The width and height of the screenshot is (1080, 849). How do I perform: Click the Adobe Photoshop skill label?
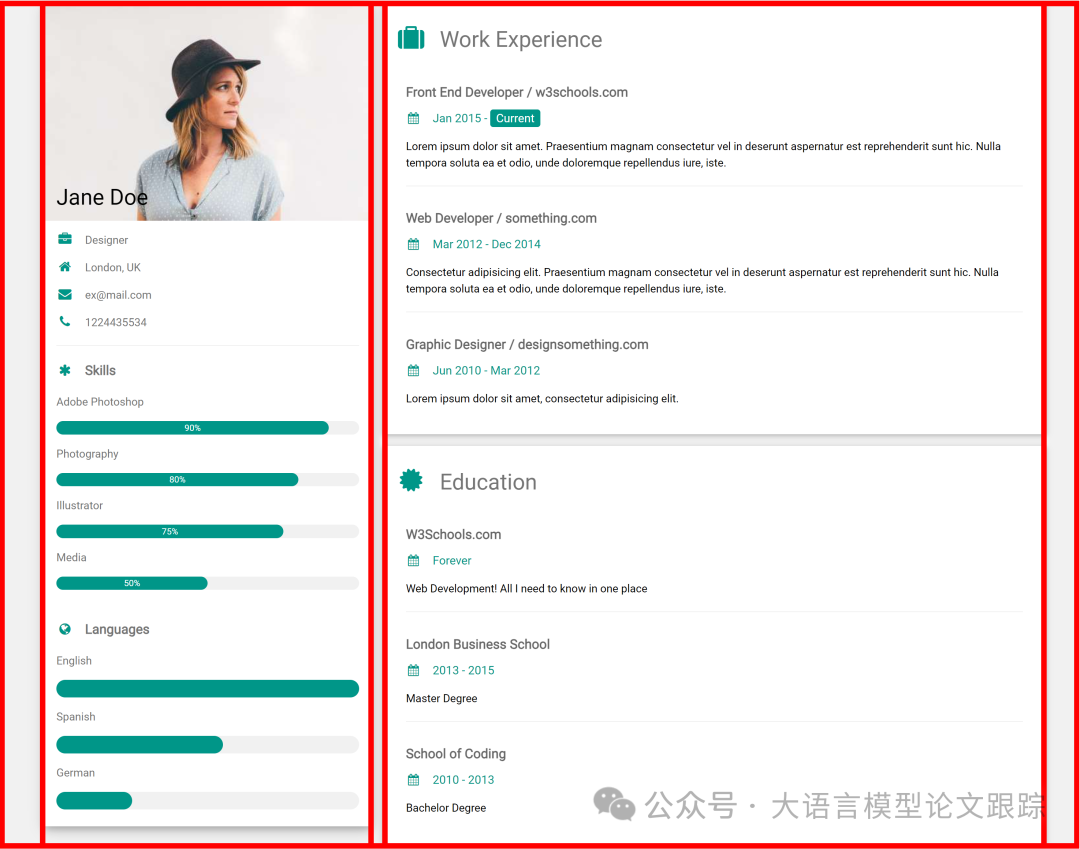(x=100, y=401)
